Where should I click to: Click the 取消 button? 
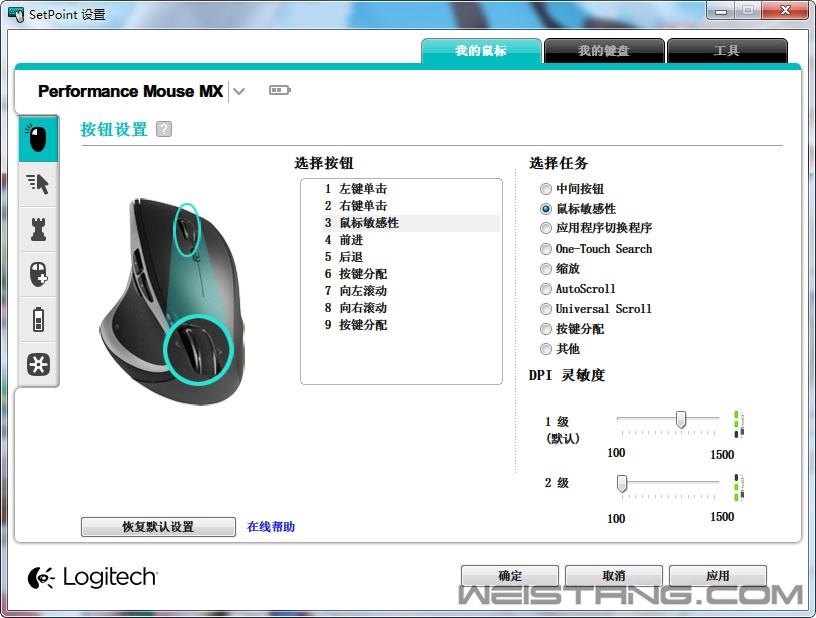click(614, 576)
